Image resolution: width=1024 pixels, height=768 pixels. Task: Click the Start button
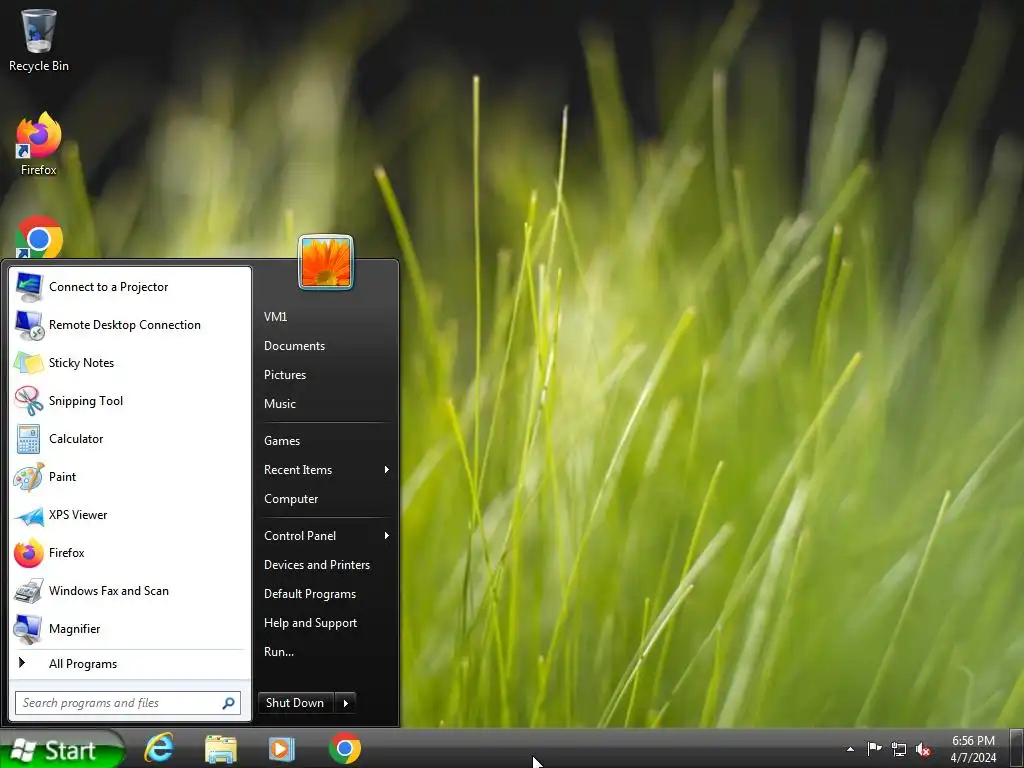62,750
